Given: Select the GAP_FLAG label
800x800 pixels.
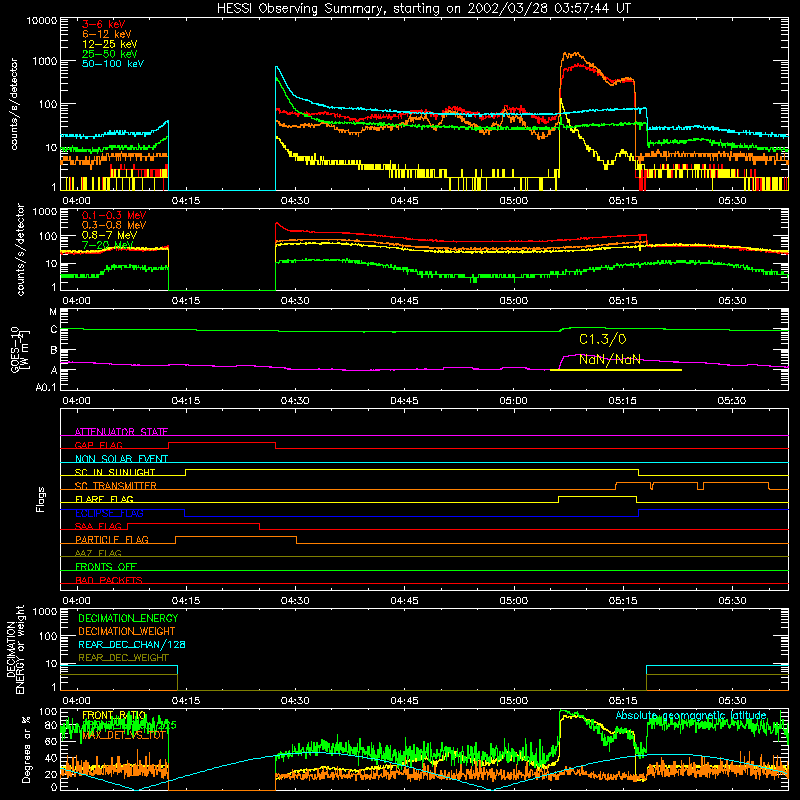Looking at the screenshot, I should 98,445.
